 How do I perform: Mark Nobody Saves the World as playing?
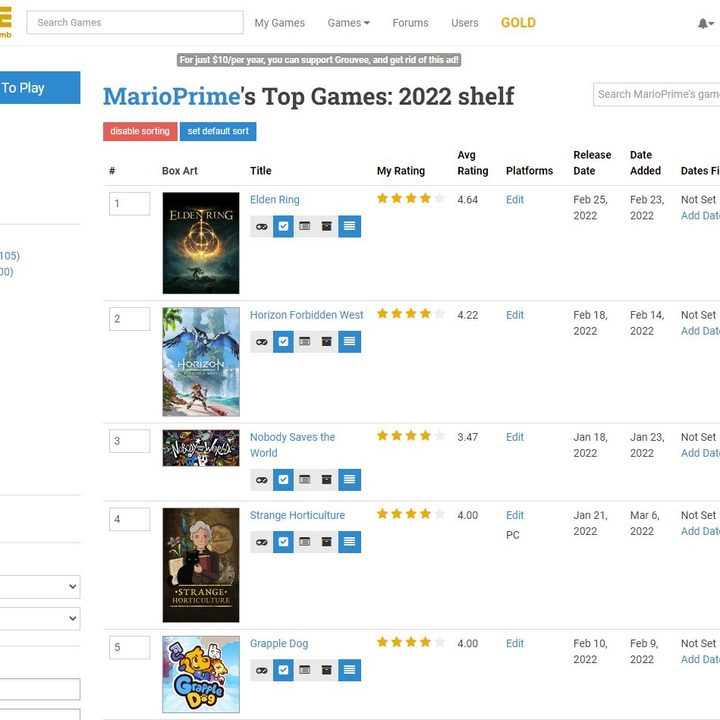261,480
